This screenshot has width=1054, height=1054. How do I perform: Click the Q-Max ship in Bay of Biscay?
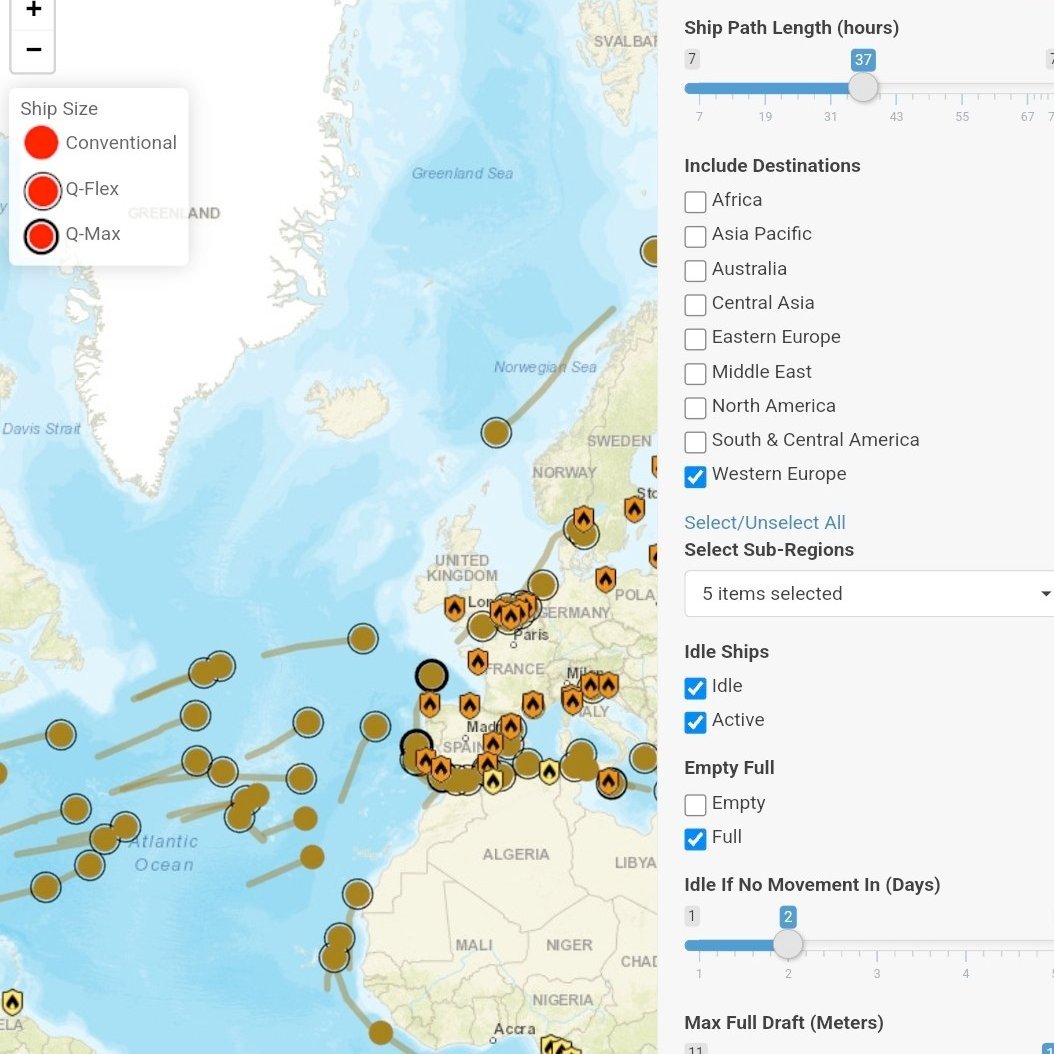tap(432, 676)
